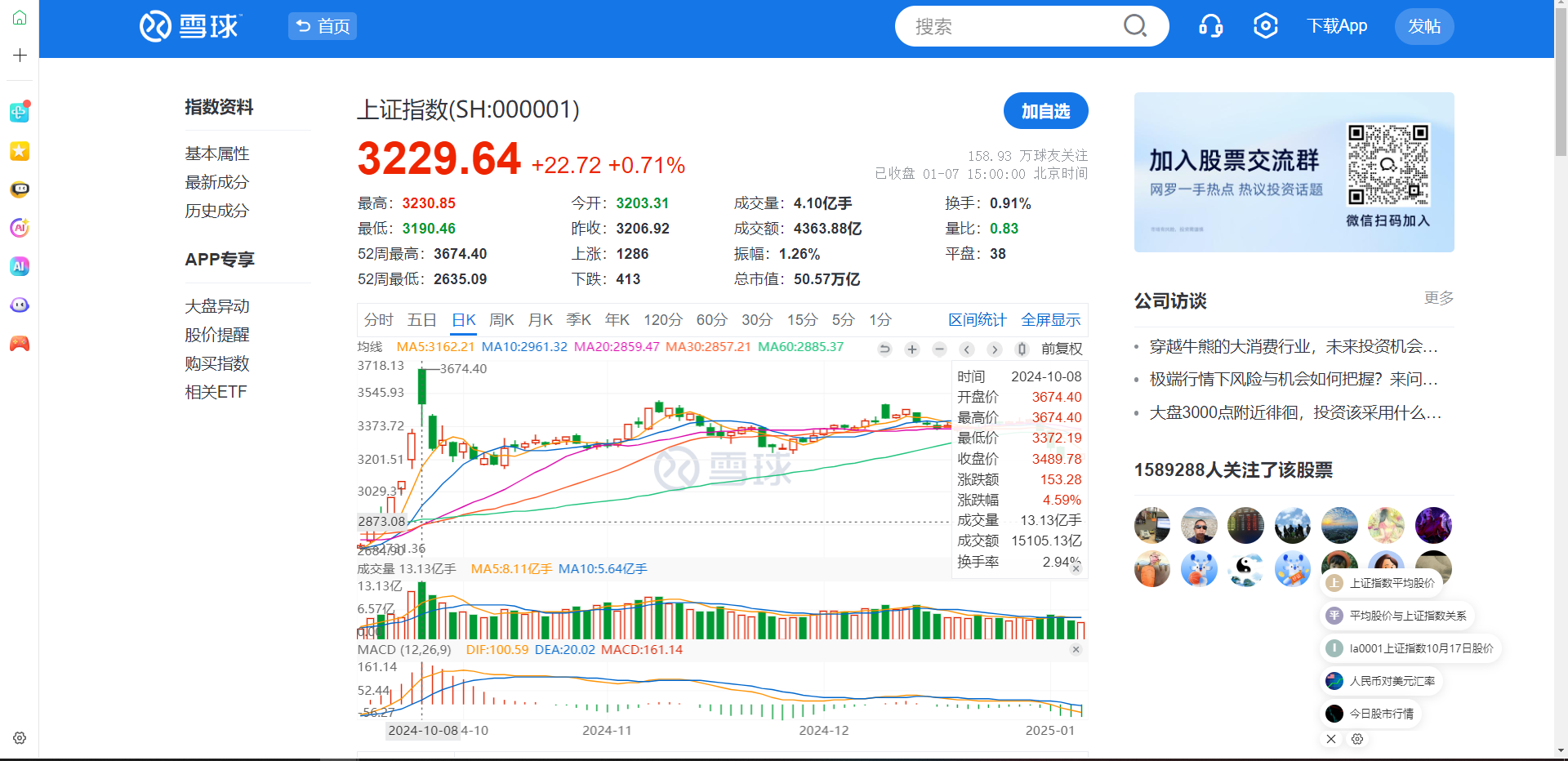Viewport: 1568px width, 761px height.
Task: Switch chart to 5分 tab
Action: point(844,320)
